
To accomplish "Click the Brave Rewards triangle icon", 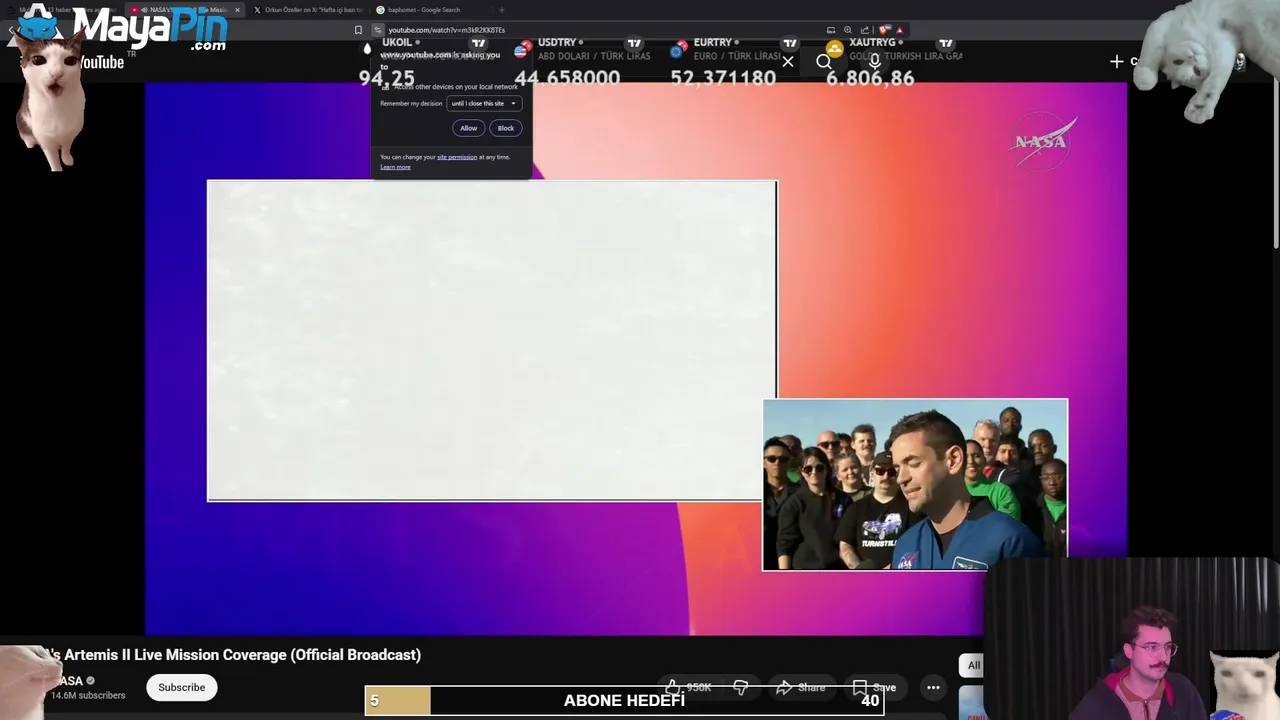I will point(899,30).
